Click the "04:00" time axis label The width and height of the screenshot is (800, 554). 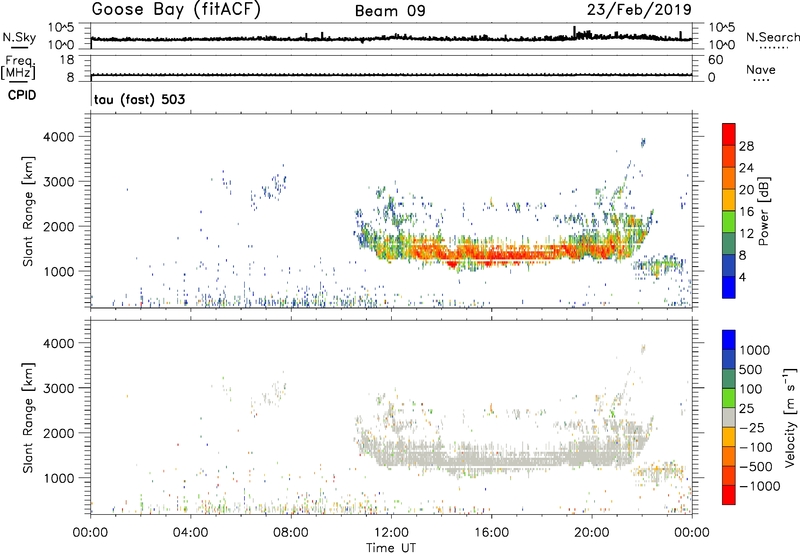pyautogui.click(x=190, y=533)
